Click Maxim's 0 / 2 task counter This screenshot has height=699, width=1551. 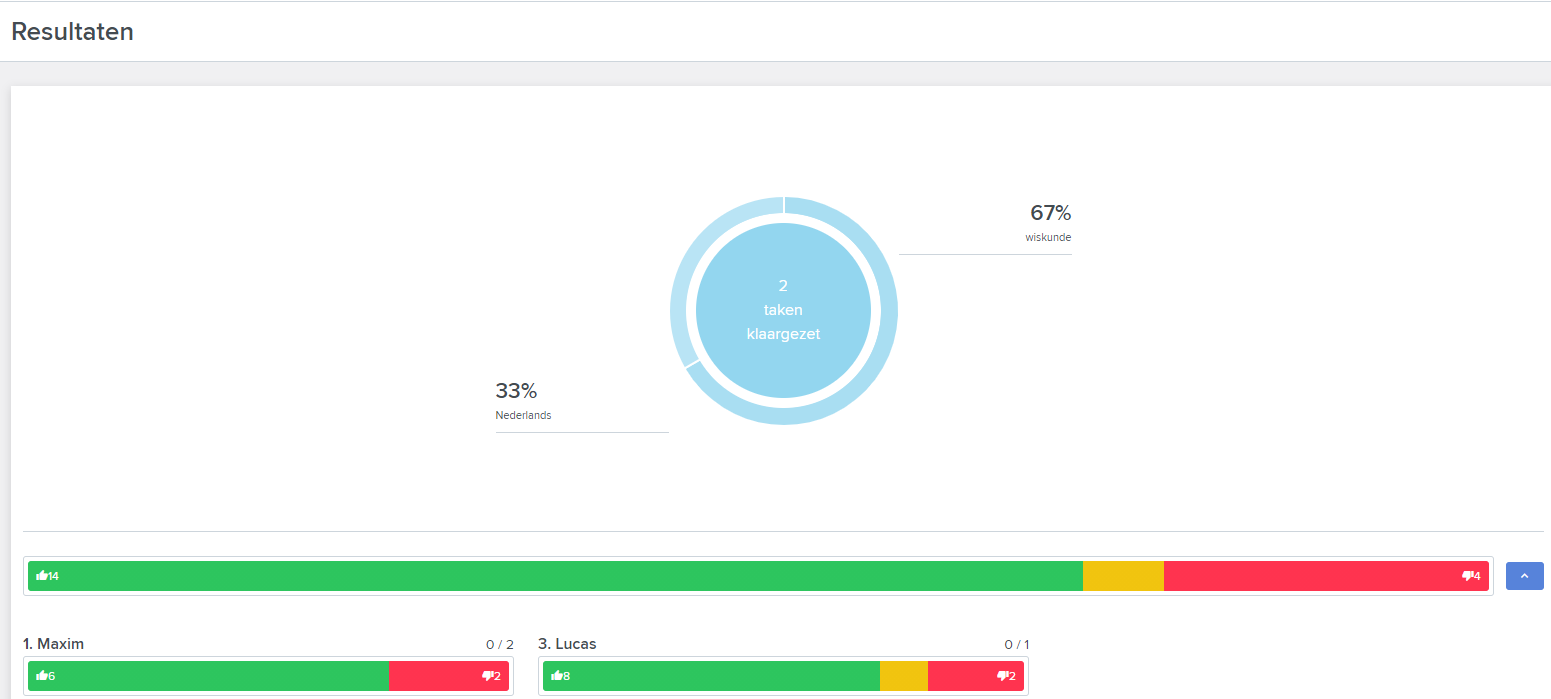[x=499, y=645]
